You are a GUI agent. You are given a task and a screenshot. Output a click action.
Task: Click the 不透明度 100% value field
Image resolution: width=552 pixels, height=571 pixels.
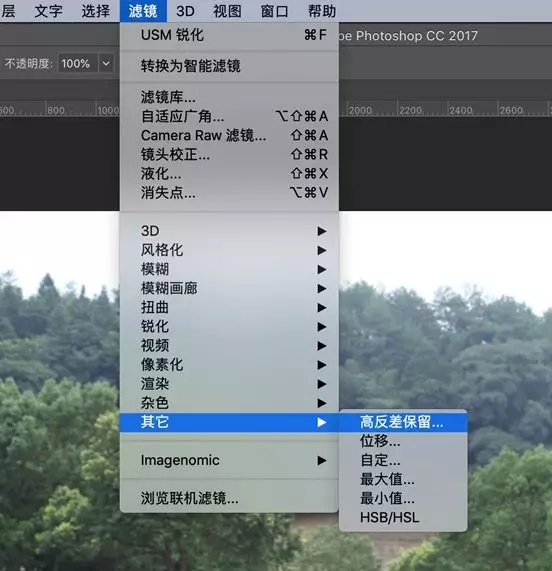(x=77, y=64)
